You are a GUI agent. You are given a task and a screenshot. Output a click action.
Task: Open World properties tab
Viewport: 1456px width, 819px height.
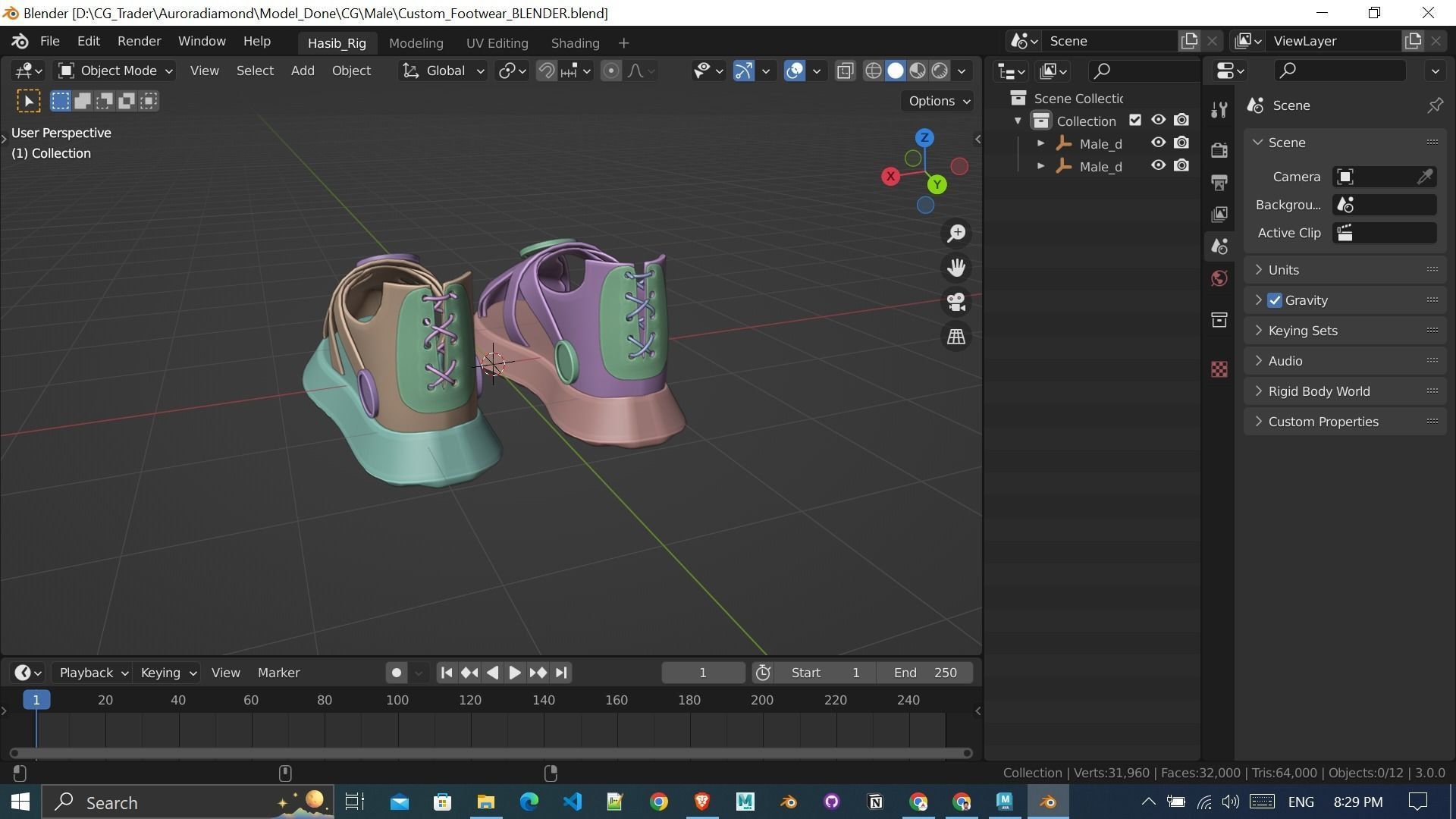1219,278
